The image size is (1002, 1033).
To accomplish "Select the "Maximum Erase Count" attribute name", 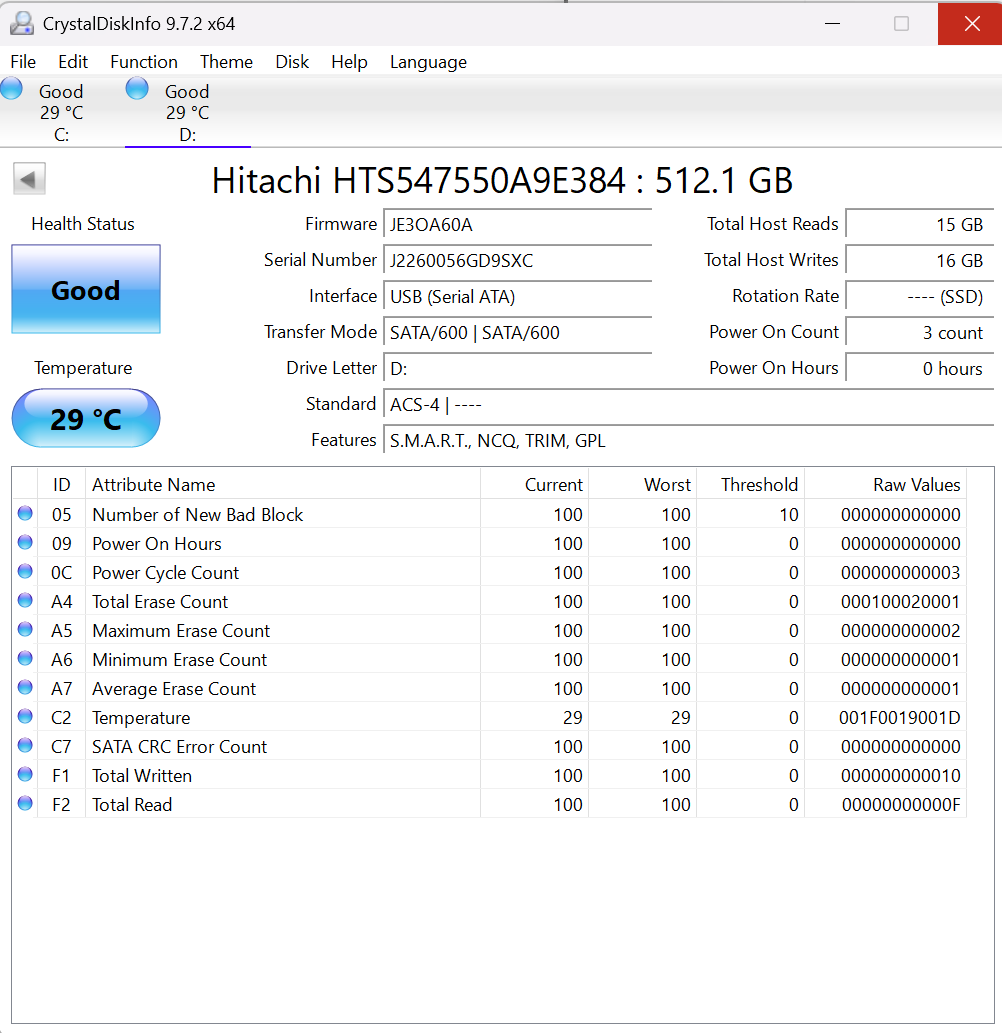I will (181, 630).
